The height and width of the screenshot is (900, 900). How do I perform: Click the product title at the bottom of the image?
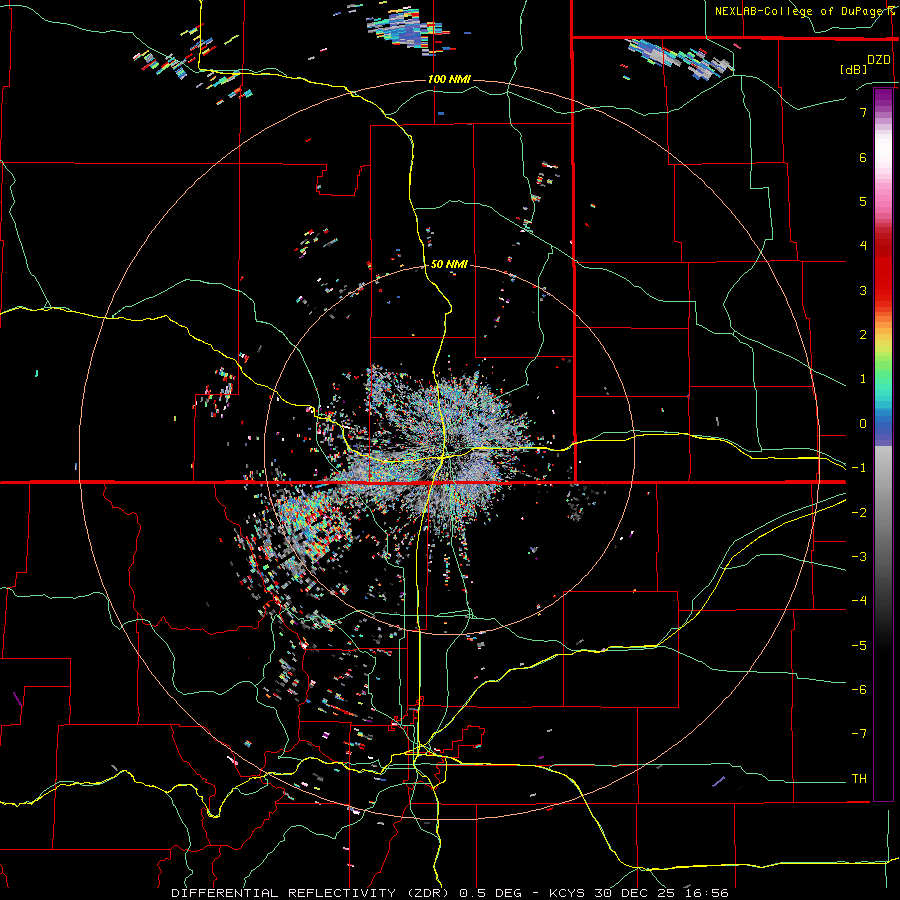[x=449, y=893]
